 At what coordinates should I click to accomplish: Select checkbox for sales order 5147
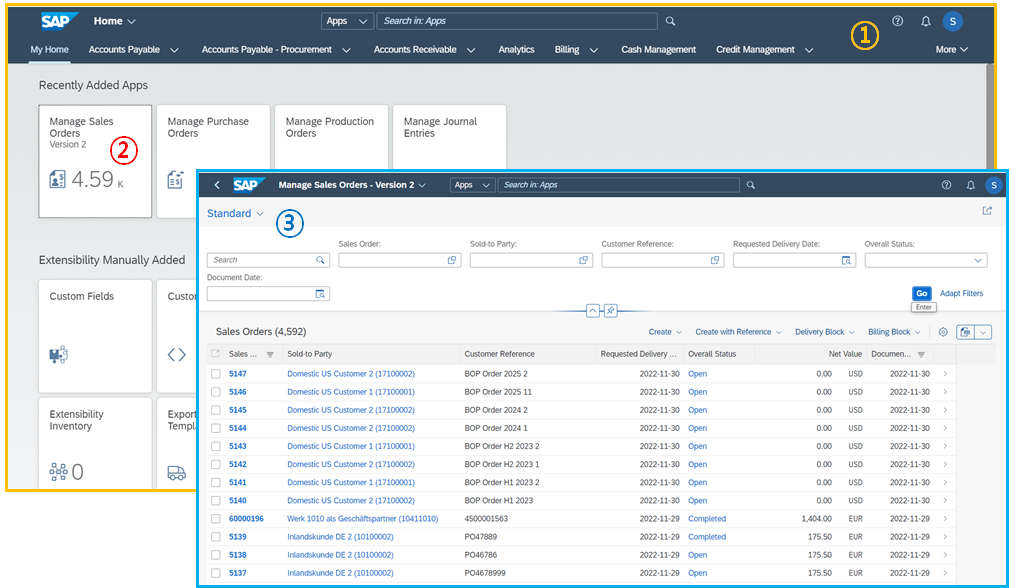pyautogui.click(x=216, y=374)
